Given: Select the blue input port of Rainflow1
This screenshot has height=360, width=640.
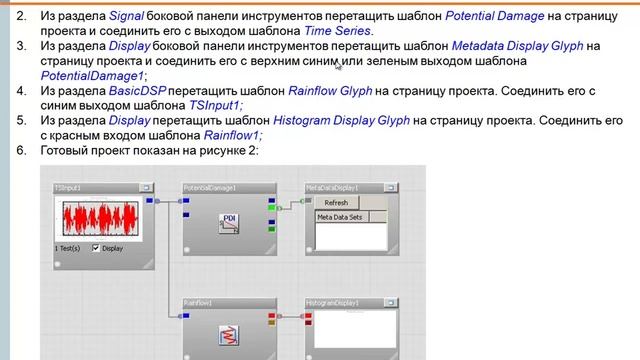Looking at the screenshot, I should [186, 316].
